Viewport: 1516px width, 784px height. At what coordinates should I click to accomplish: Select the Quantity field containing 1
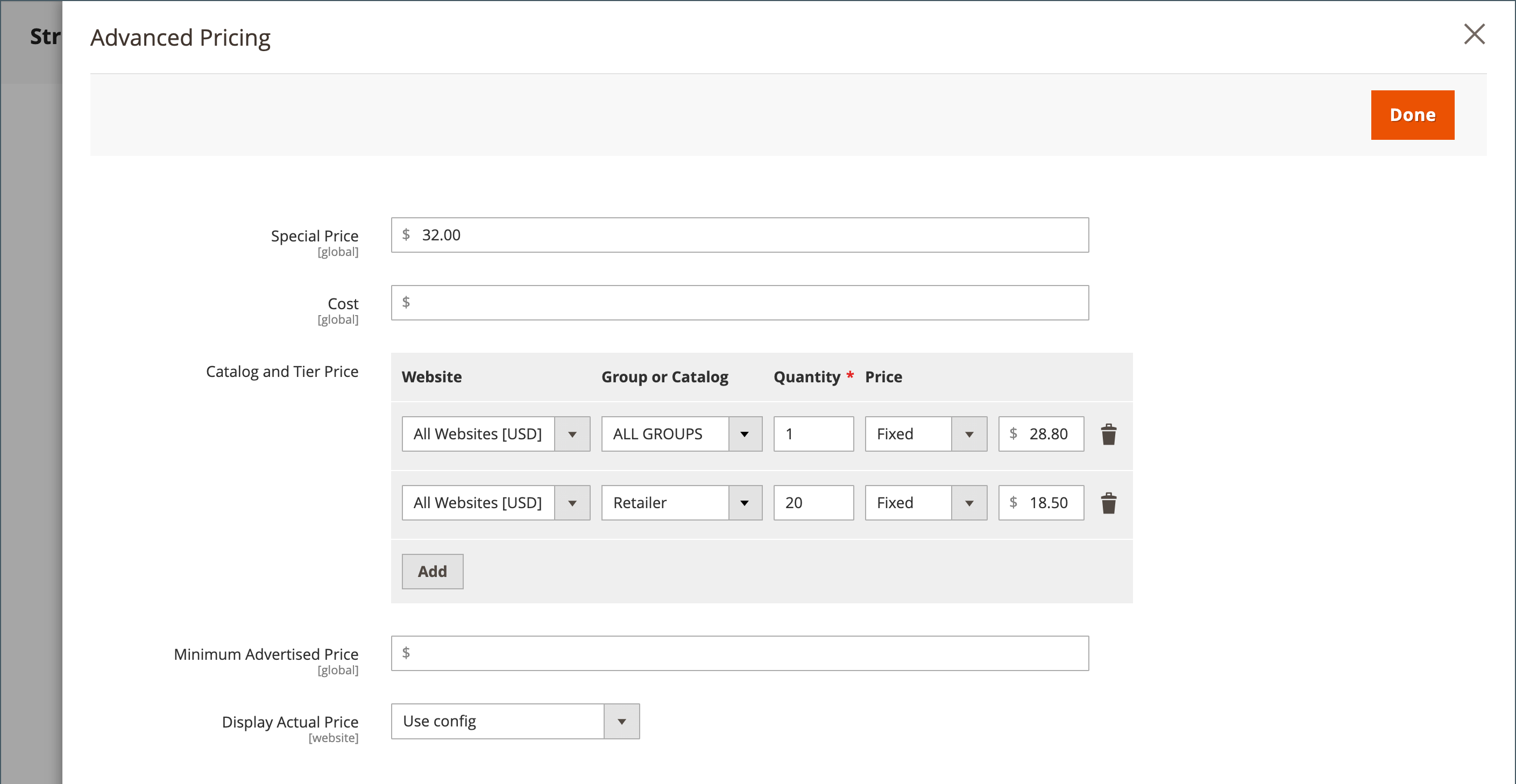[x=813, y=434]
